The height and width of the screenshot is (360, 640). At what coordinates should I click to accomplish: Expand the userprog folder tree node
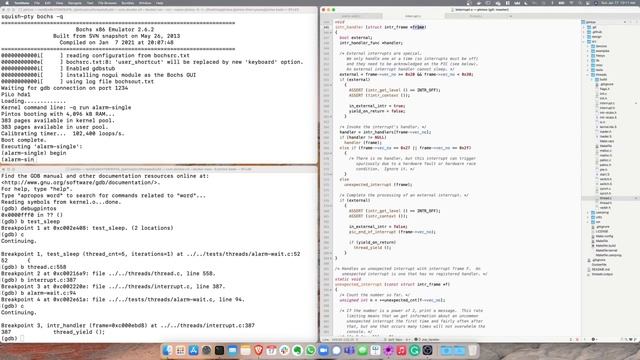click(588, 213)
